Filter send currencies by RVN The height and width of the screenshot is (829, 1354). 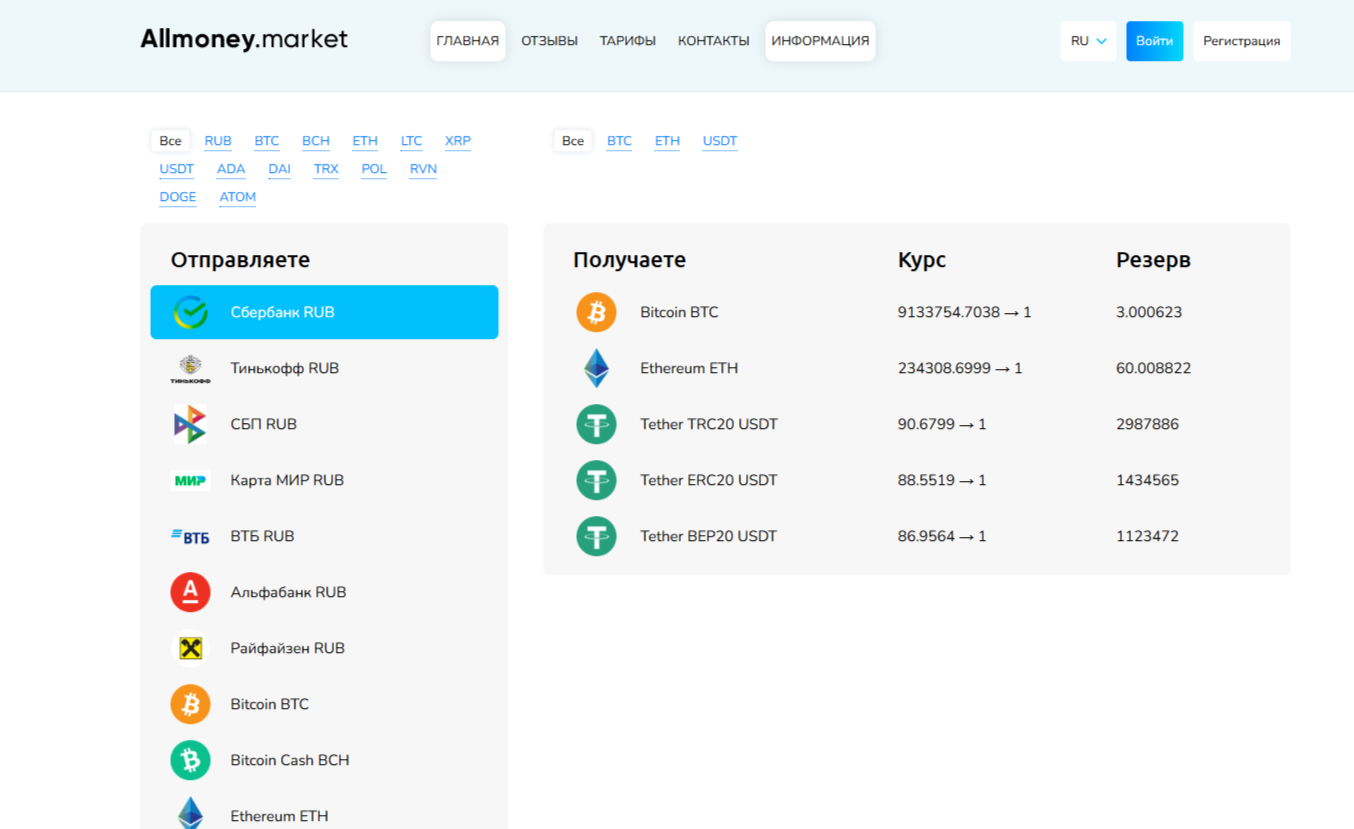pyautogui.click(x=423, y=169)
